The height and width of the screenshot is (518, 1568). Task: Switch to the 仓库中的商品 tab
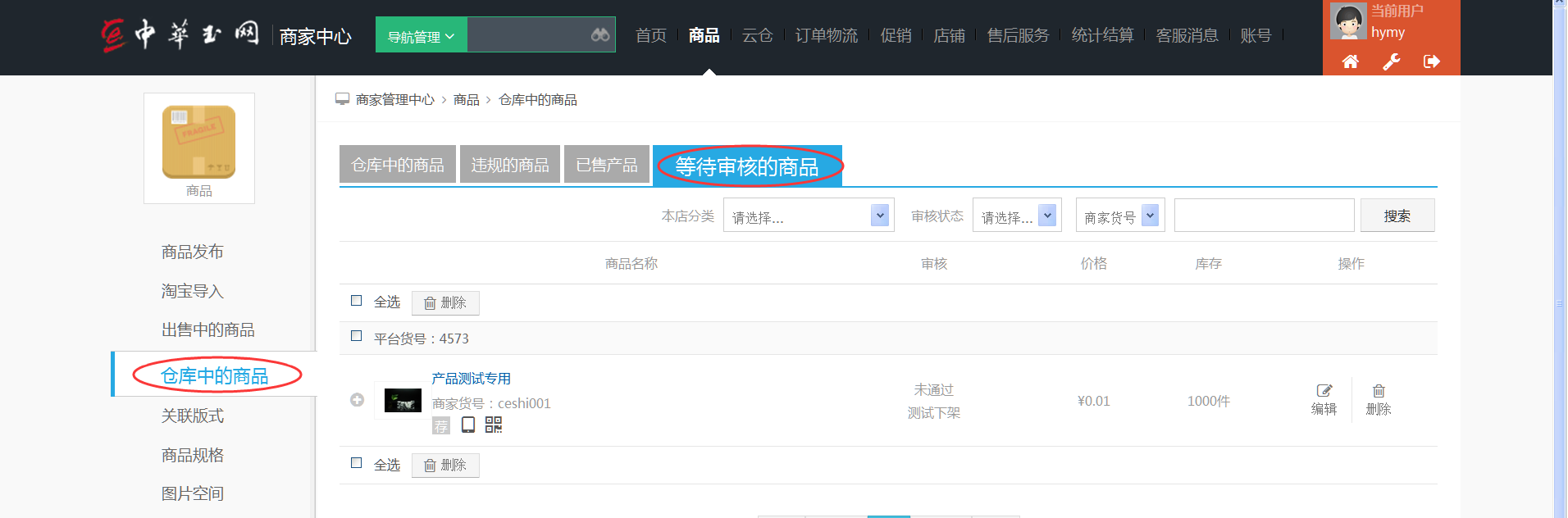[x=398, y=164]
